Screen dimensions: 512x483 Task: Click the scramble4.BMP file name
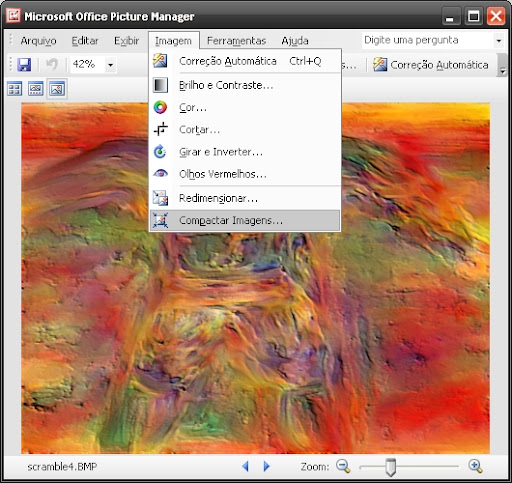click(x=62, y=467)
